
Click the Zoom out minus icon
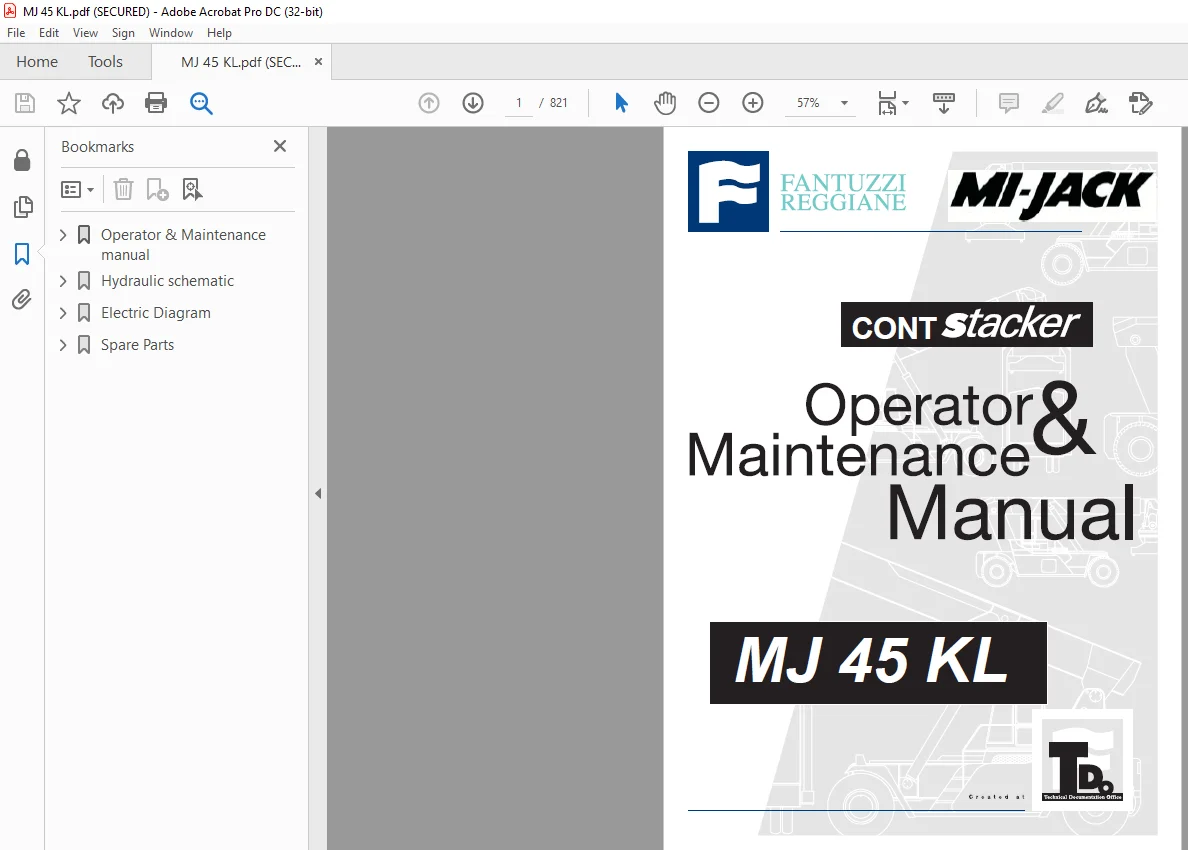coord(708,103)
